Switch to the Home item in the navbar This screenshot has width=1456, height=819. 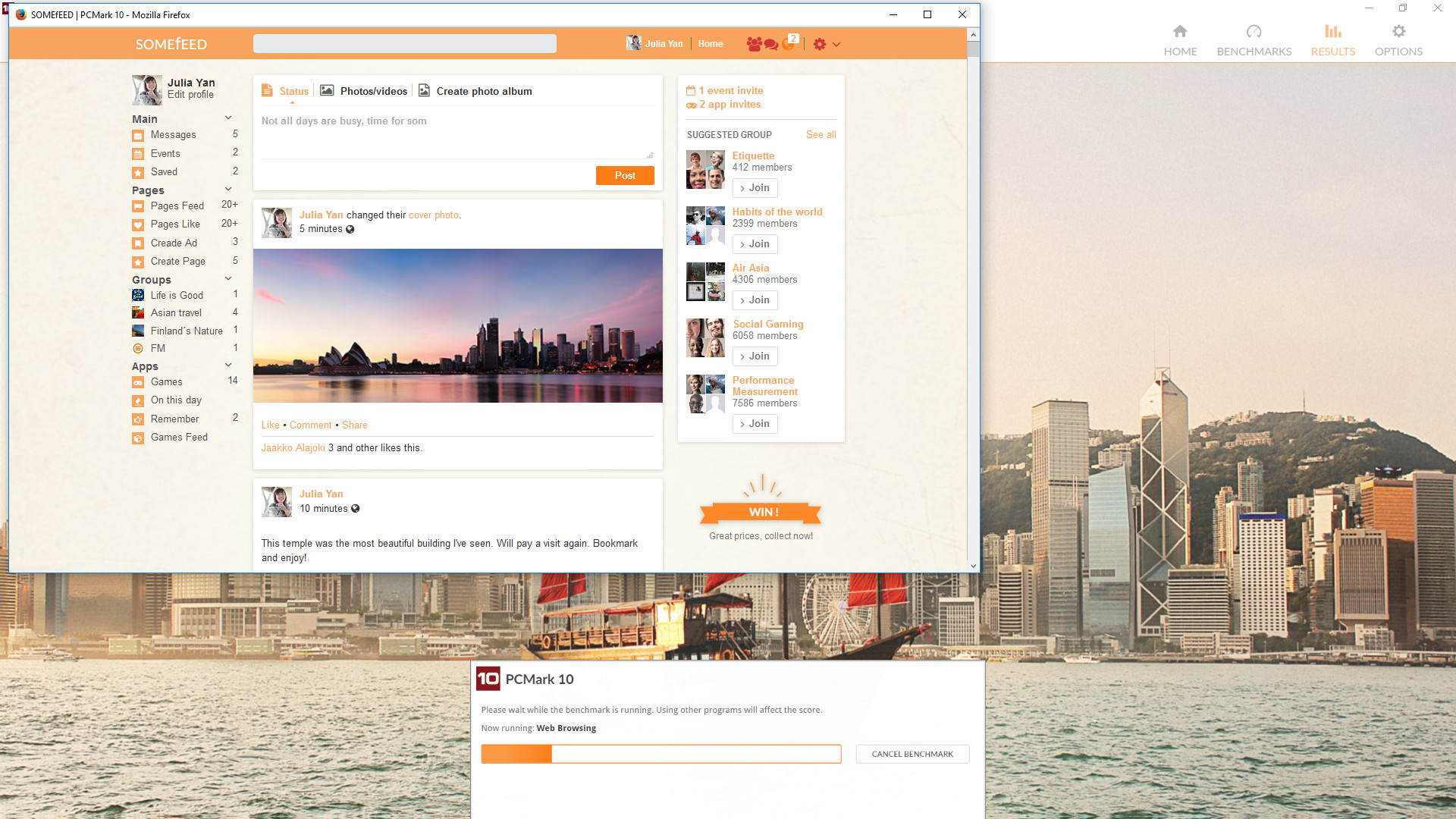pos(710,44)
